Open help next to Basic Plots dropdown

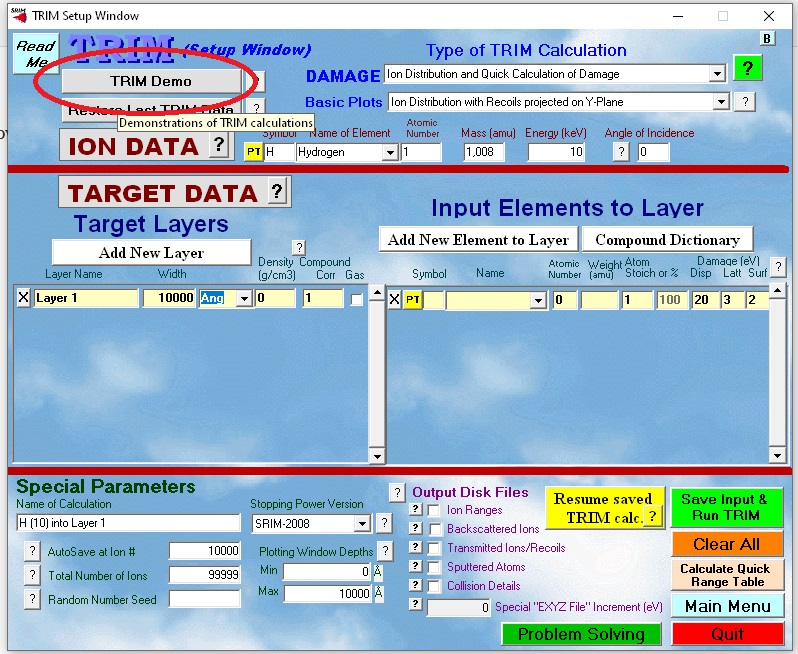click(745, 102)
